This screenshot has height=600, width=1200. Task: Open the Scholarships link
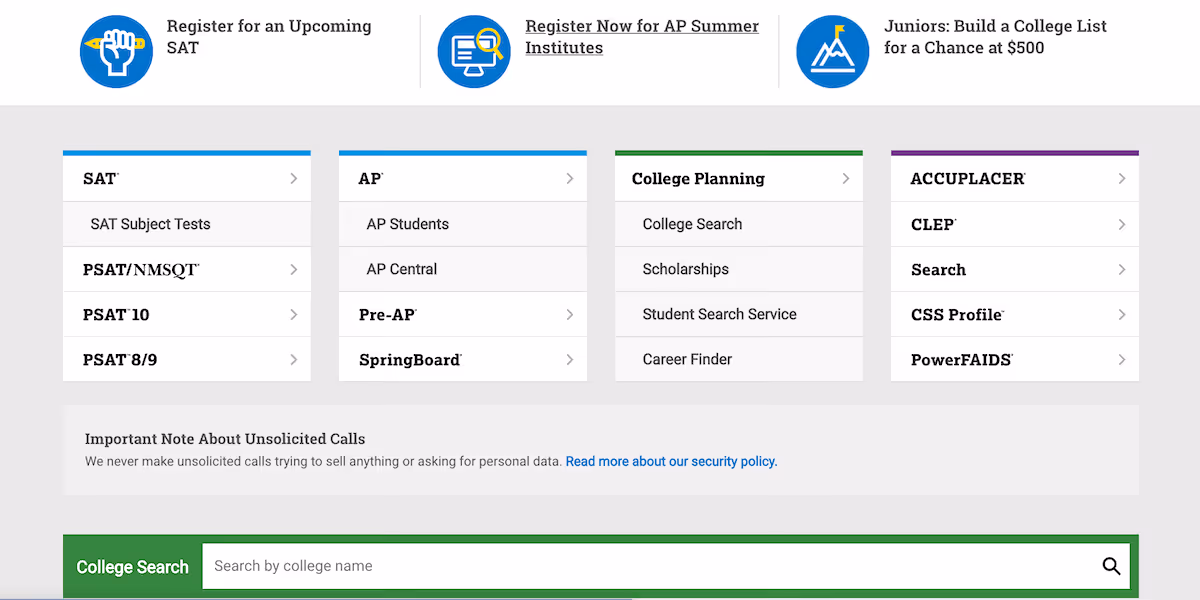coord(686,269)
